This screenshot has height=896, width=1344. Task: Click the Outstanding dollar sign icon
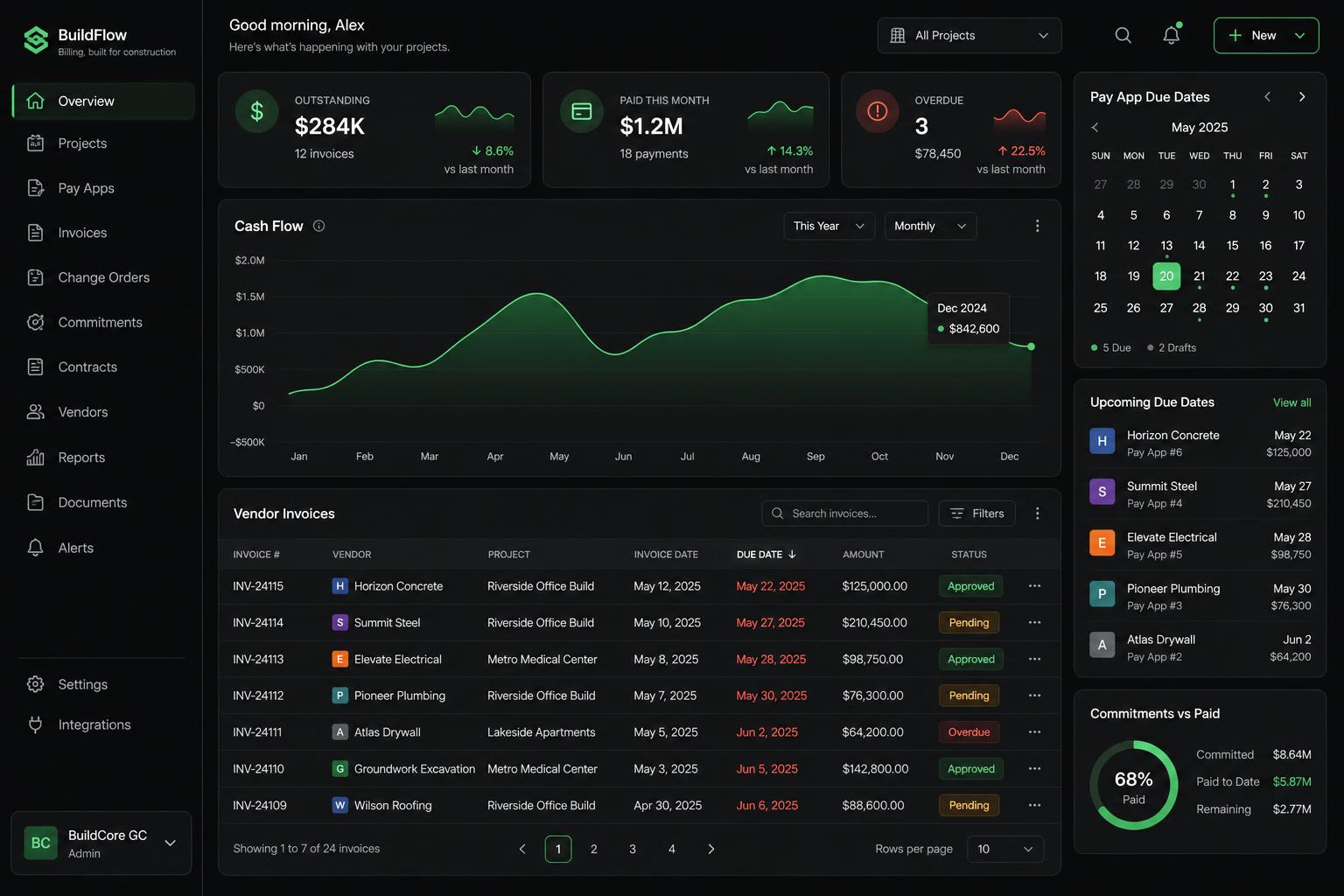[256, 111]
